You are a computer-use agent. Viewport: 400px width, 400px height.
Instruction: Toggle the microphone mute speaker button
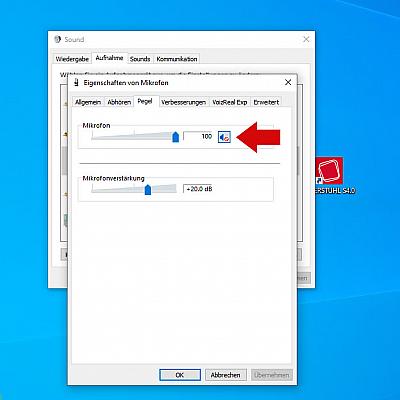(224, 137)
